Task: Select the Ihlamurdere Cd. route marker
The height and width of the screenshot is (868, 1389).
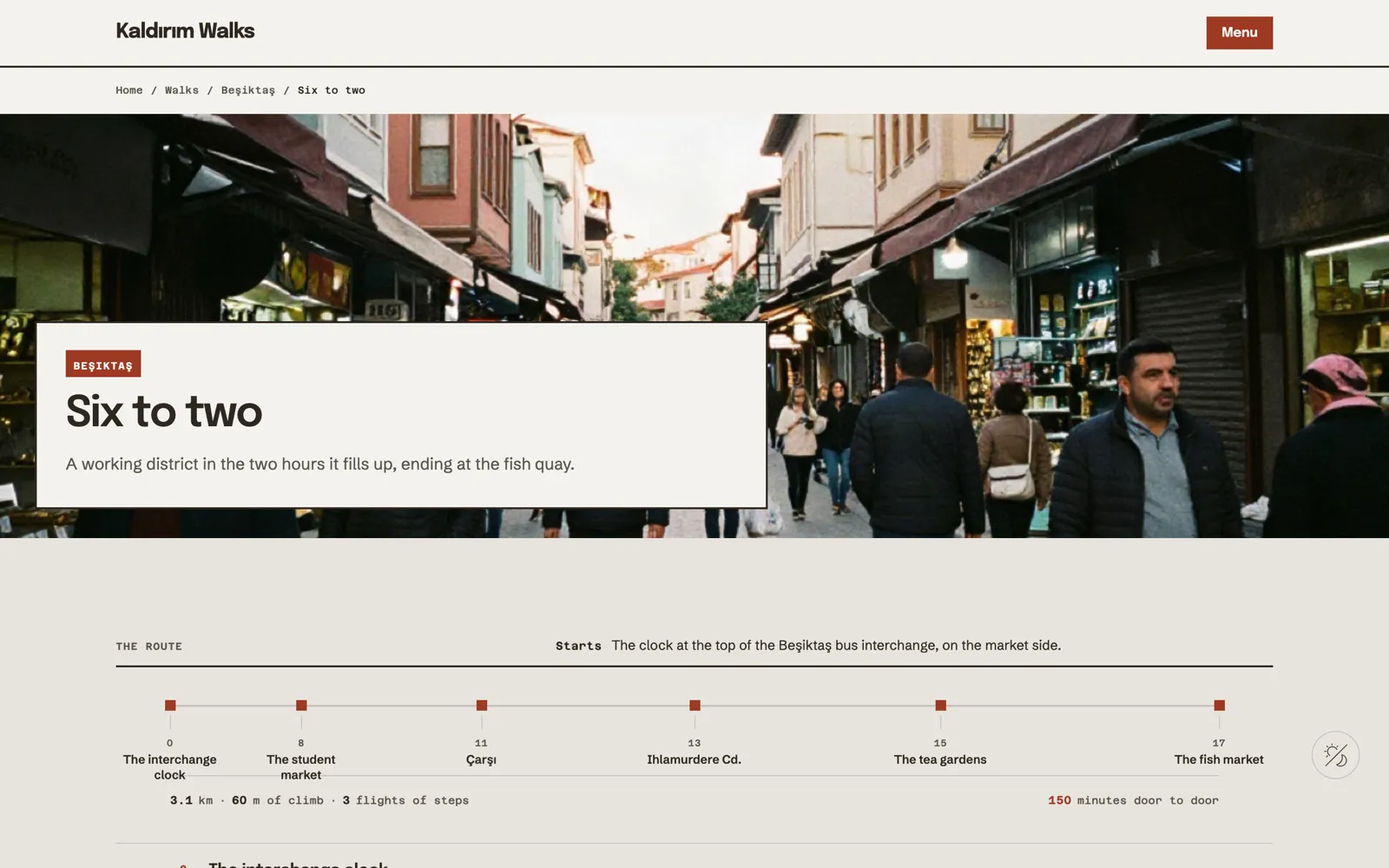Action: click(x=694, y=706)
